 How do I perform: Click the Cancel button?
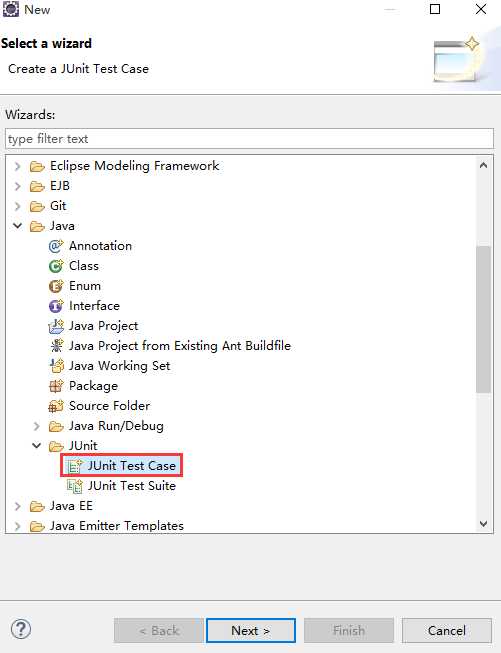click(446, 631)
